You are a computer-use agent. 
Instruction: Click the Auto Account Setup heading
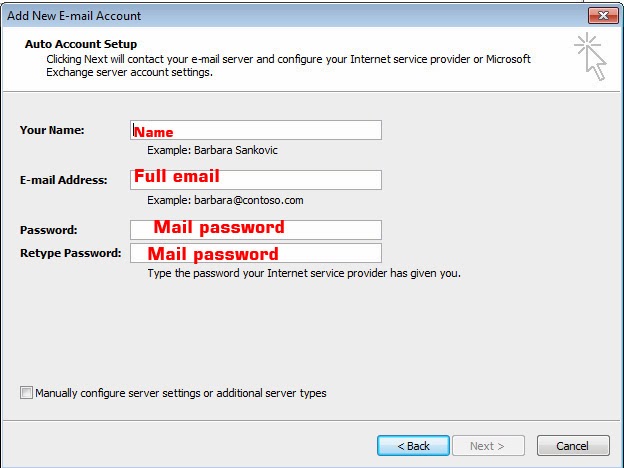tap(81, 45)
